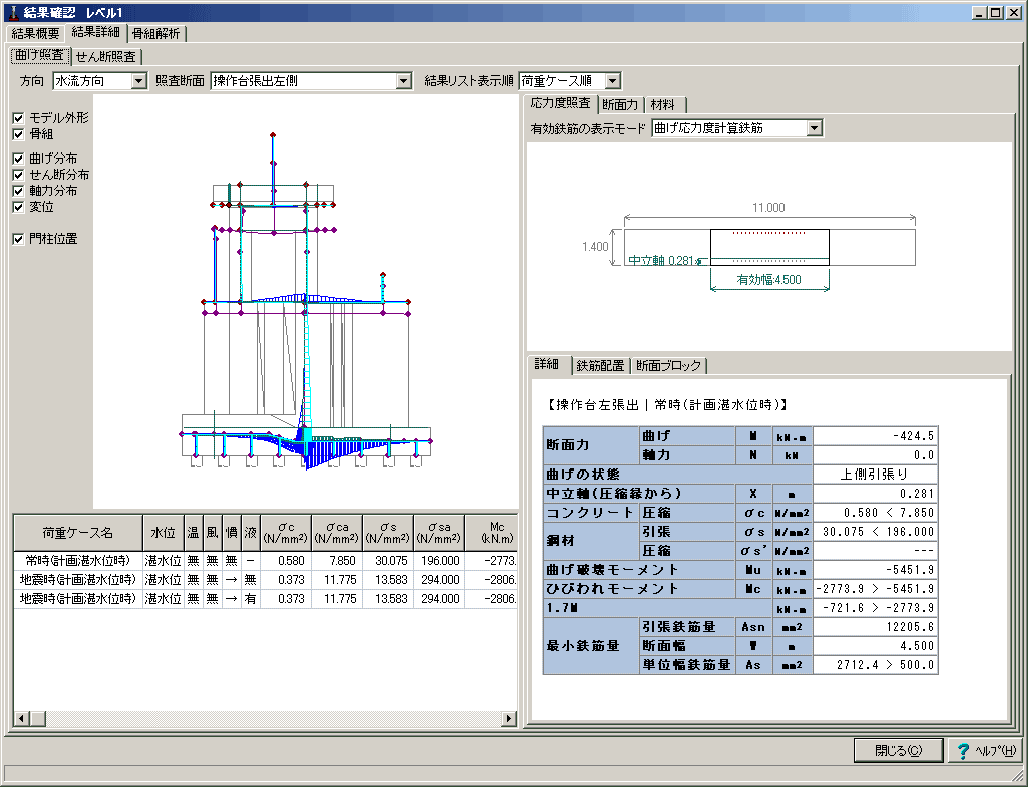Select the first 常時(計画湛水位時) table row

point(78,560)
